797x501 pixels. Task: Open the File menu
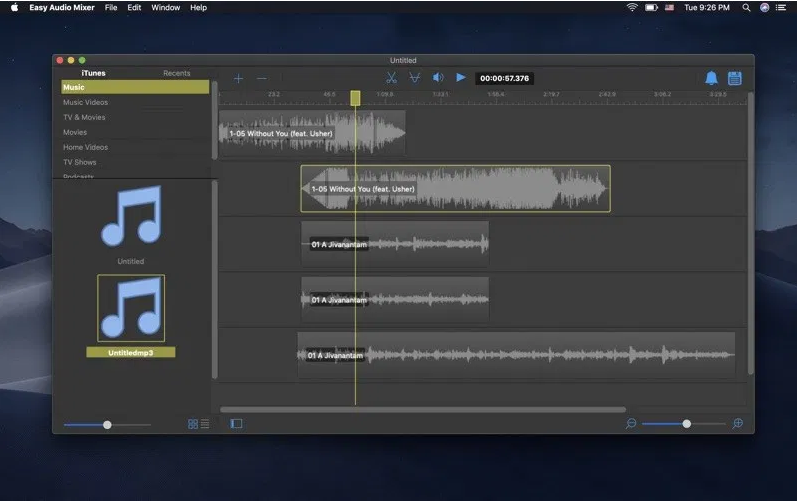[x=110, y=7]
